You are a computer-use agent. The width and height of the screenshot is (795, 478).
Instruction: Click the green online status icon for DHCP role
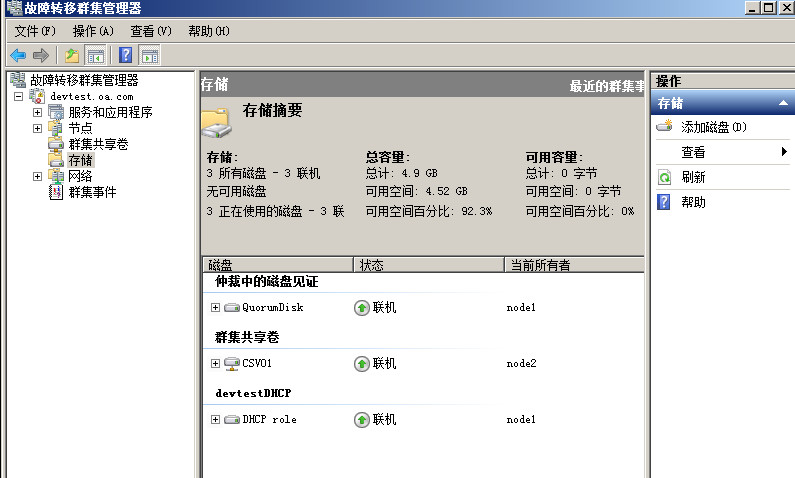tap(362, 420)
